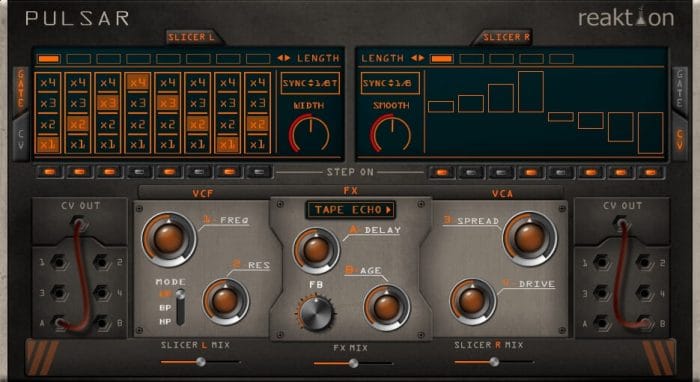Click the Tape Echo DELAY knob
700x382 pixels.
(x=316, y=250)
